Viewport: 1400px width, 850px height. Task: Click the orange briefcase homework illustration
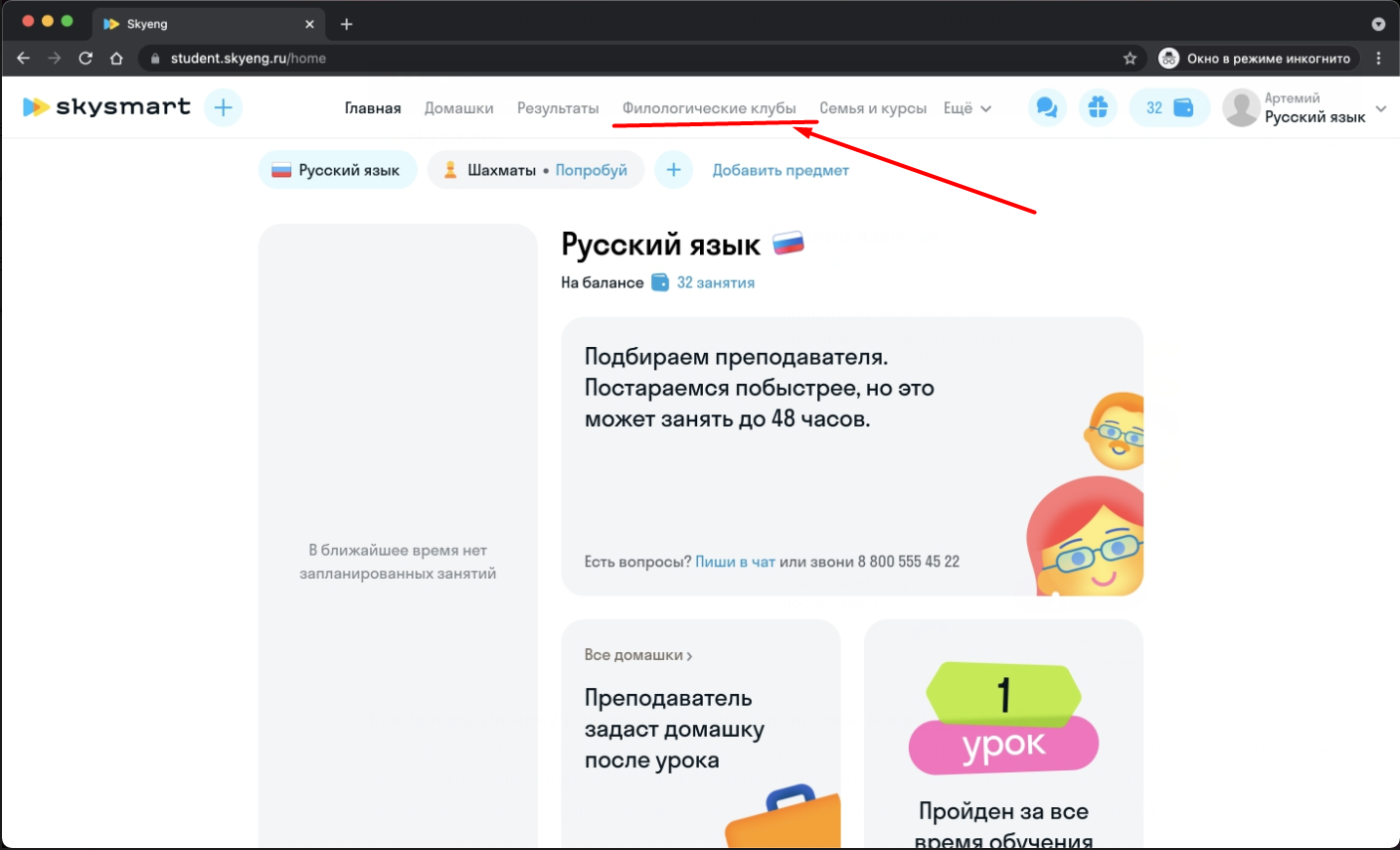click(783, 816)
